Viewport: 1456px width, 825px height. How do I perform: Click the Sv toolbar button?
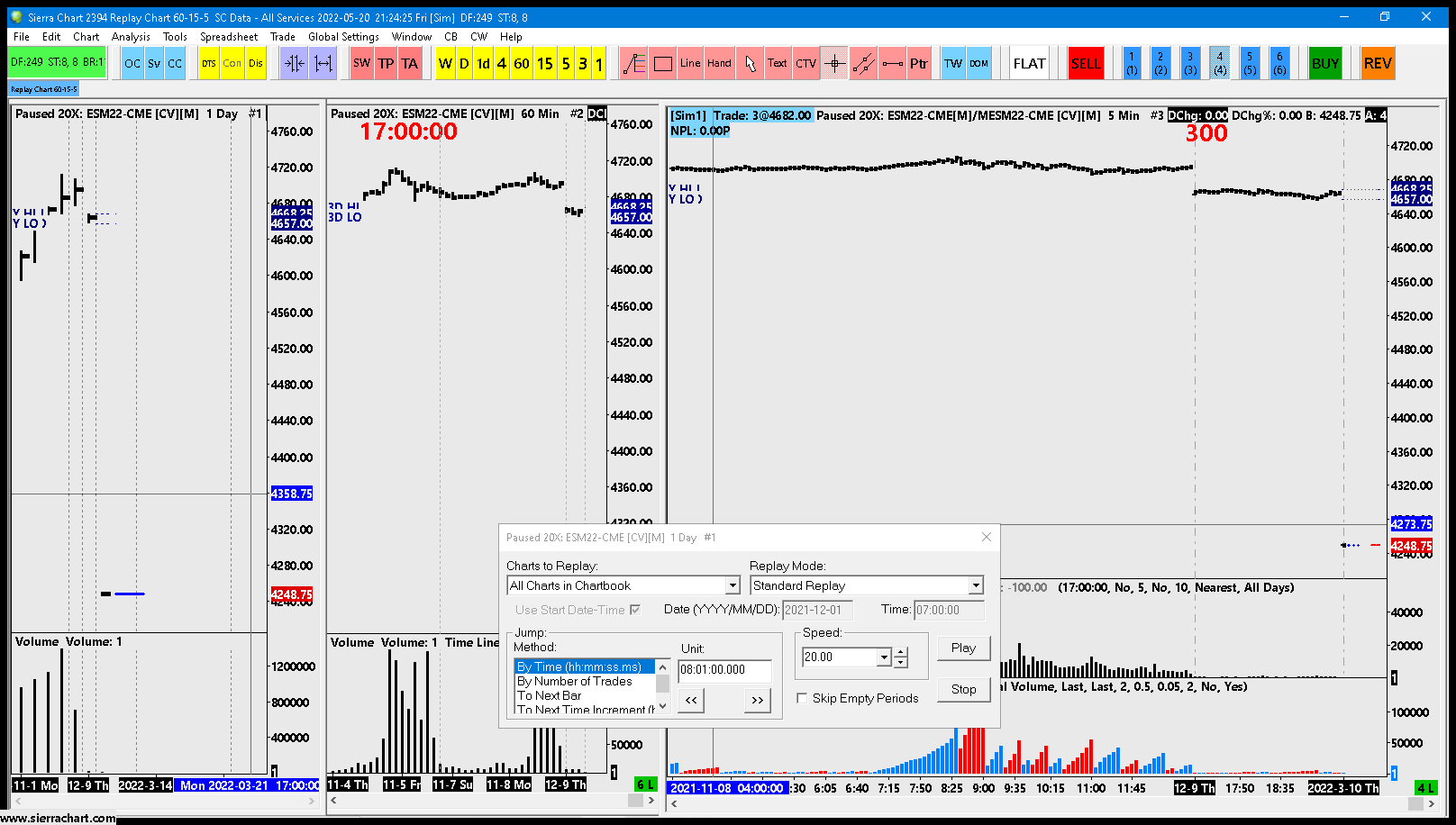click(x=154, y=63)
